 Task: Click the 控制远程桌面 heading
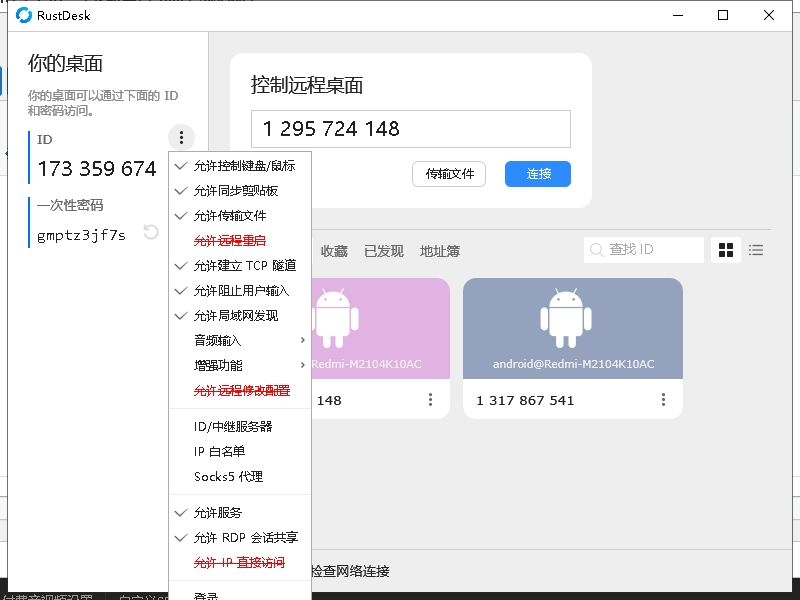coord(307,85)
